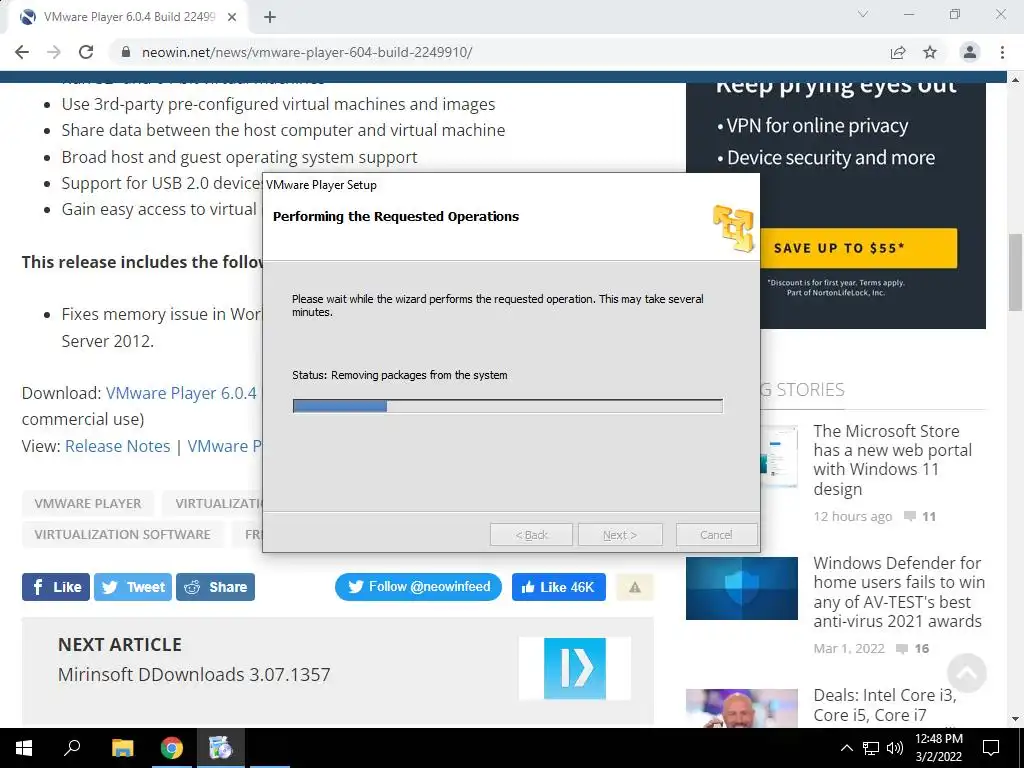The image size is (1024, 768).
Task: Open Windows taskbar search
Action: pos(72,748)
